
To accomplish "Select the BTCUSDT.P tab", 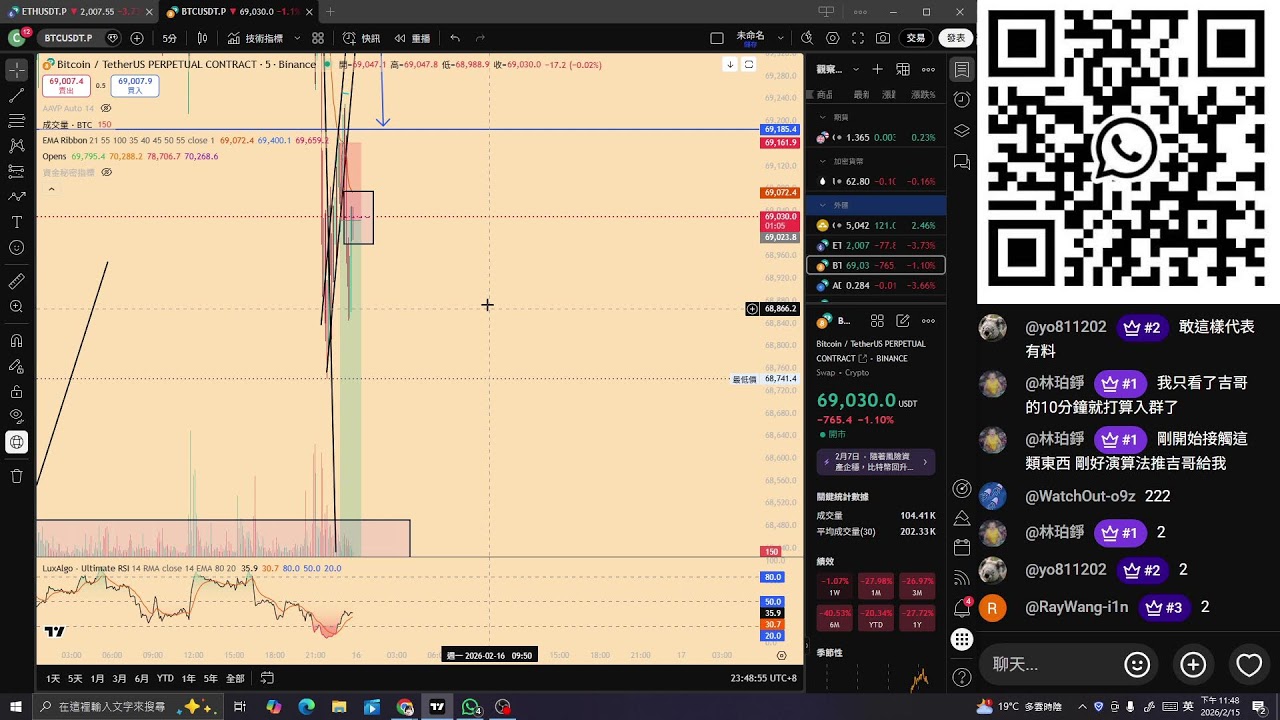I will coord(238,11).
